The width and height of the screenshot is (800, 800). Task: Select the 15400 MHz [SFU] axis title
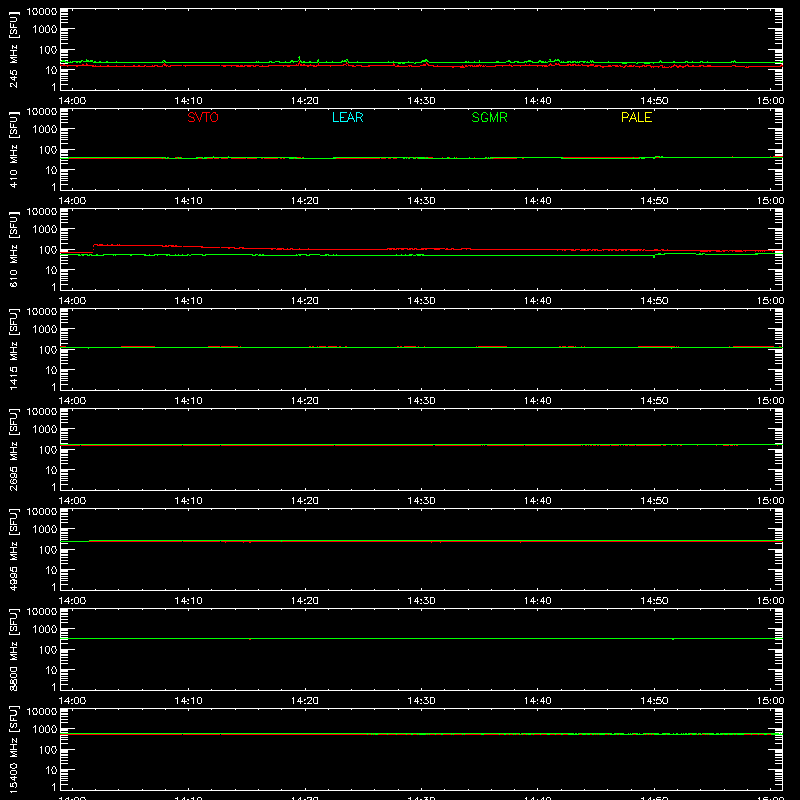tap(14, 749)
